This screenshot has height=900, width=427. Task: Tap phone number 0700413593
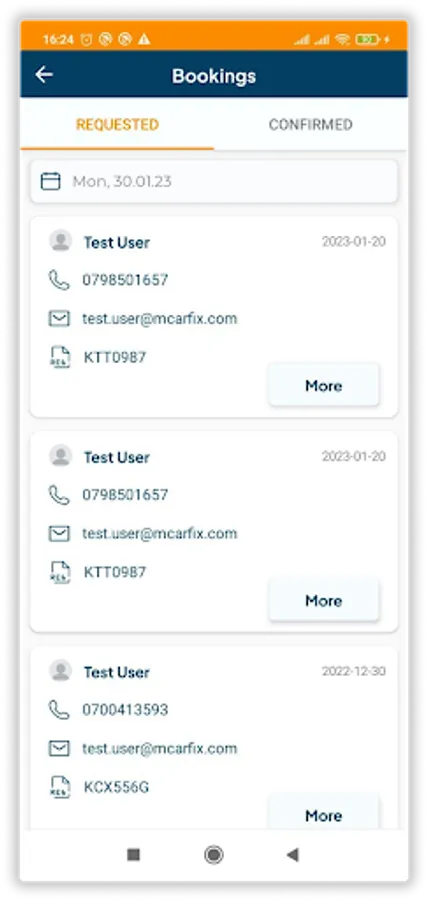point(125,710)
